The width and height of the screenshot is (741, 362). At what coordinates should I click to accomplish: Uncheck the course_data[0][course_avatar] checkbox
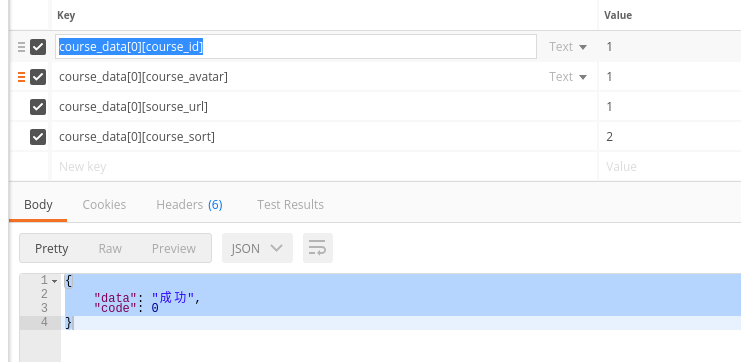point(38,77)
